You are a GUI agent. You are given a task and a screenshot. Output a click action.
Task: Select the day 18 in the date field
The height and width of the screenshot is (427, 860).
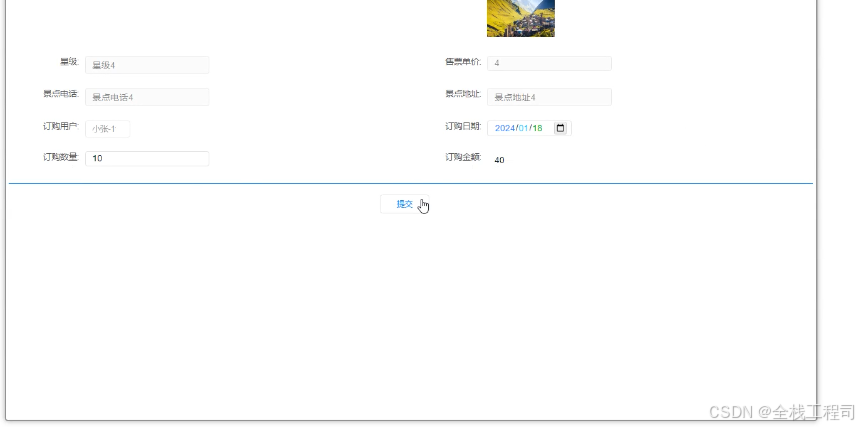tap(537, 128)
